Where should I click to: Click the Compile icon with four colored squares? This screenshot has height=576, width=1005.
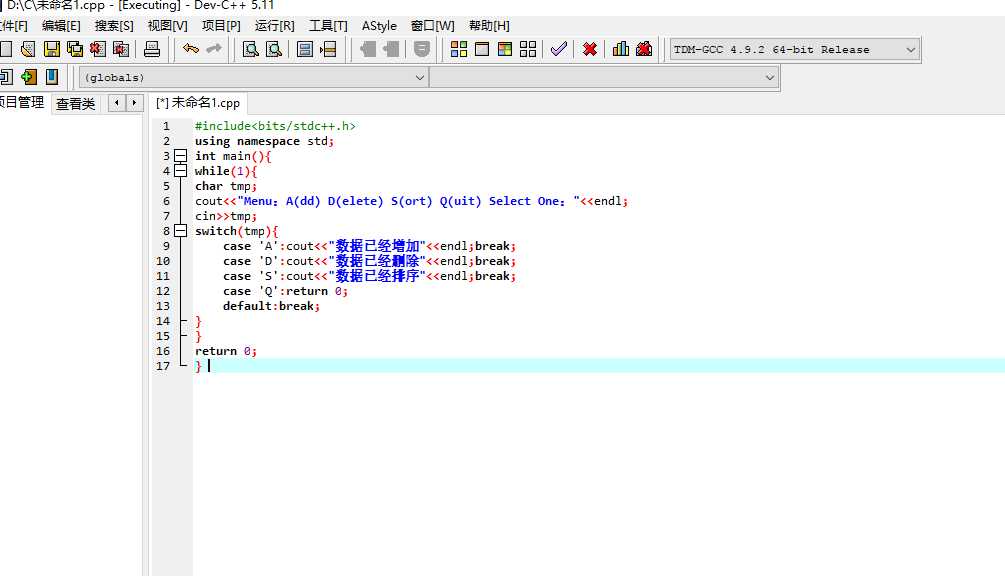(459, 49)
